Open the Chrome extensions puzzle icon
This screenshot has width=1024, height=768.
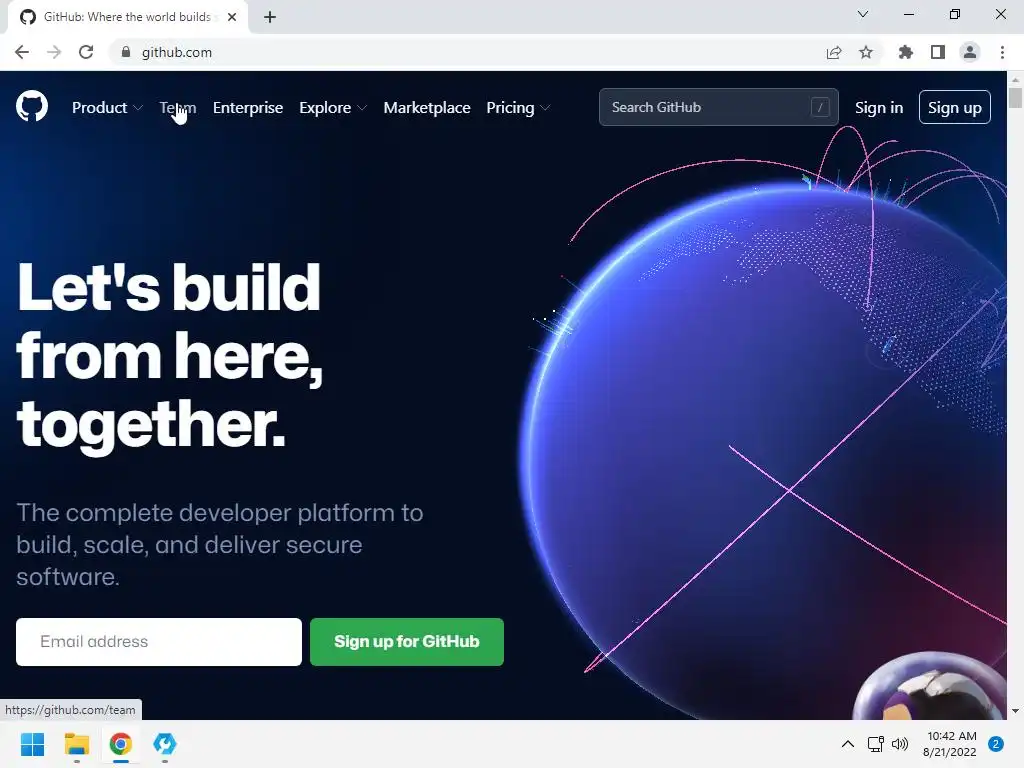pos(905,52)
